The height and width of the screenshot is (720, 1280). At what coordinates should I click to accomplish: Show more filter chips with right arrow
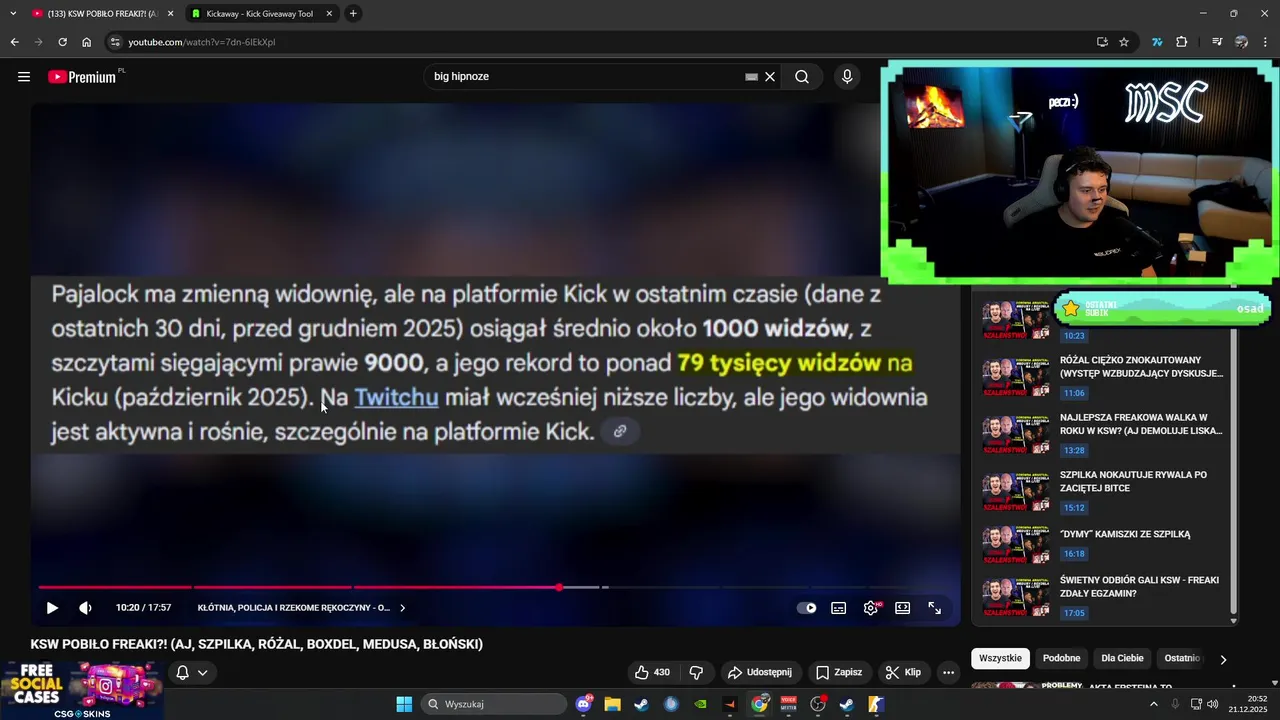(x=1223, y=659)
